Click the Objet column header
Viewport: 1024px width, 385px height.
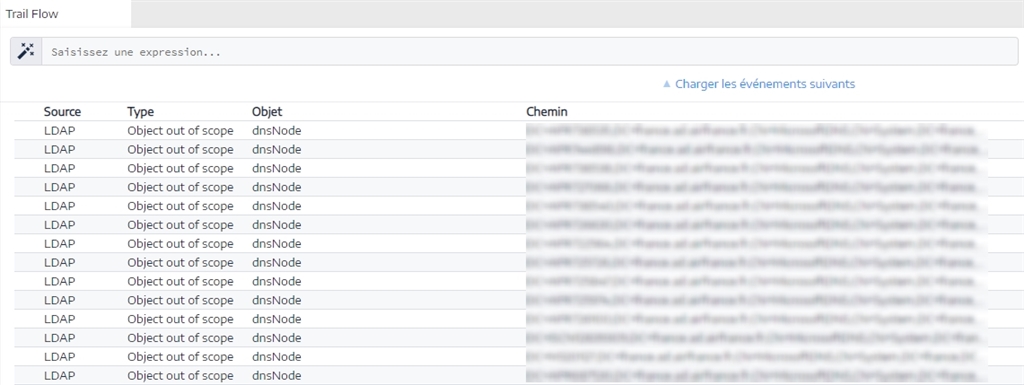(267, 112)
